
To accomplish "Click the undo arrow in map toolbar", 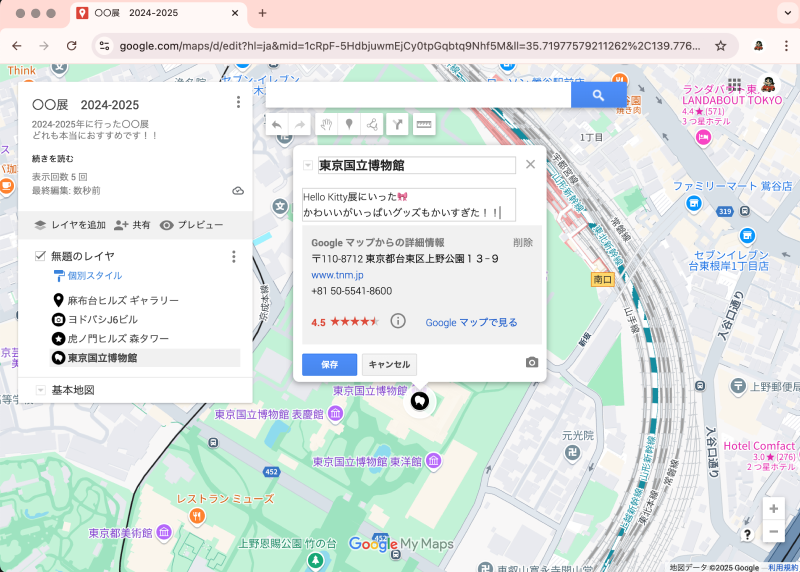I will pos(277,125).
